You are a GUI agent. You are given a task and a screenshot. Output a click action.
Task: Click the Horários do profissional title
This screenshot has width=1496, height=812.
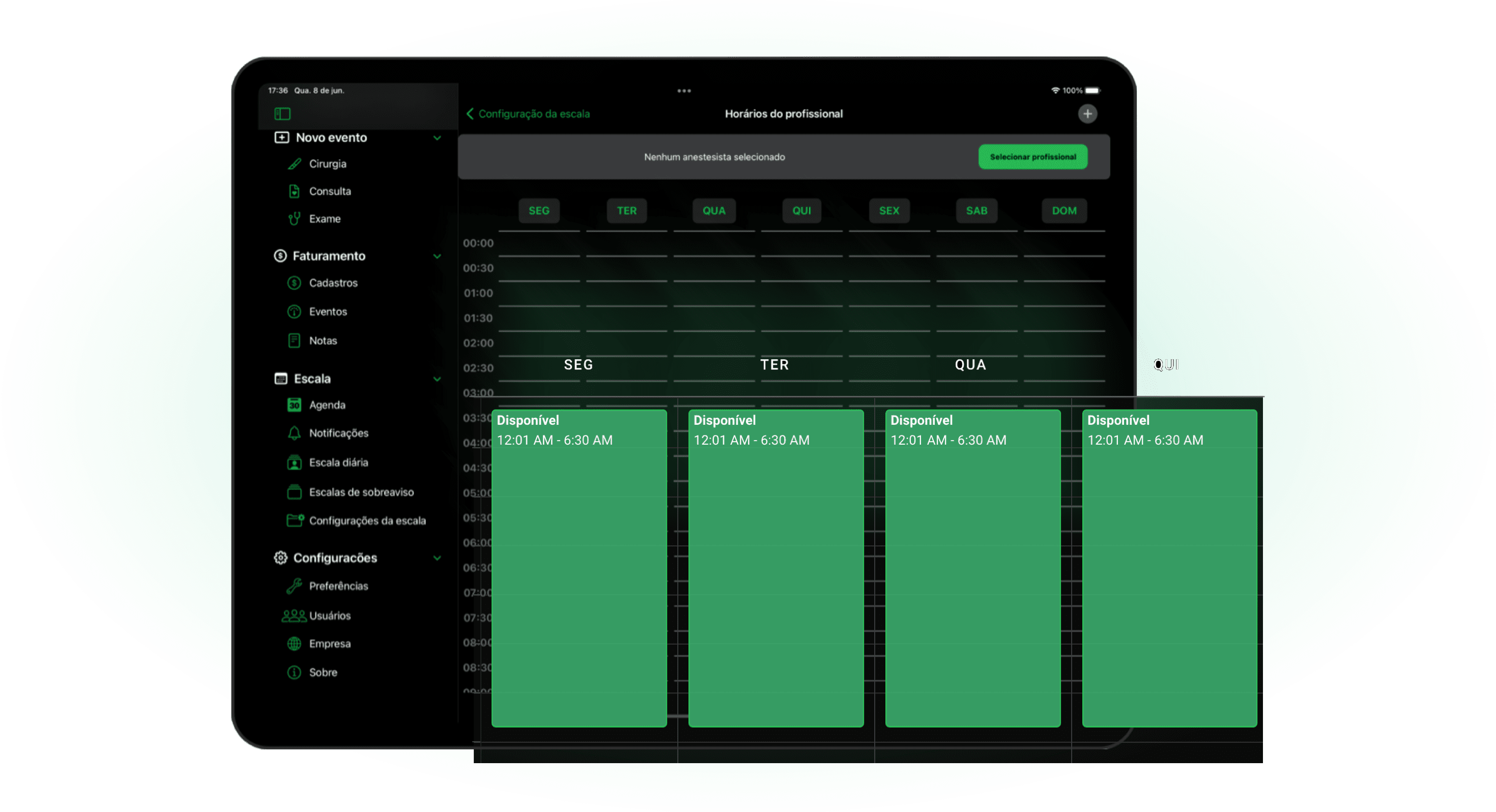(784, 114)
